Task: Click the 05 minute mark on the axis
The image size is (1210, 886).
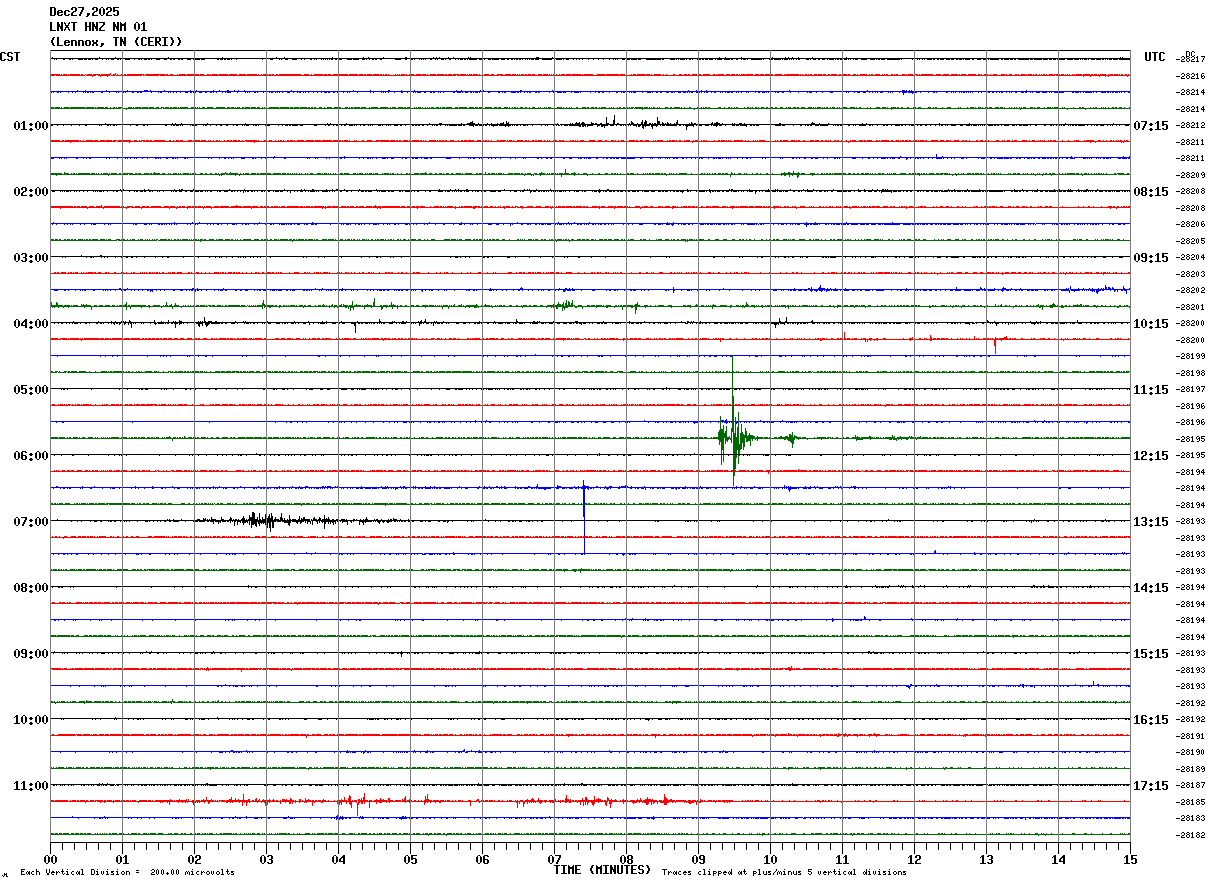Action: [410, 859]
